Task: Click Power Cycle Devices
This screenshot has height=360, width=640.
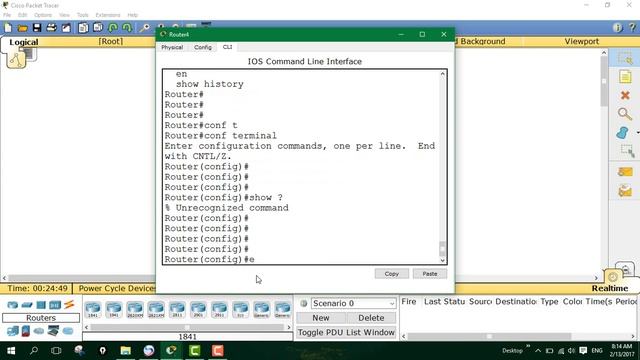Action: pos(116,288)
